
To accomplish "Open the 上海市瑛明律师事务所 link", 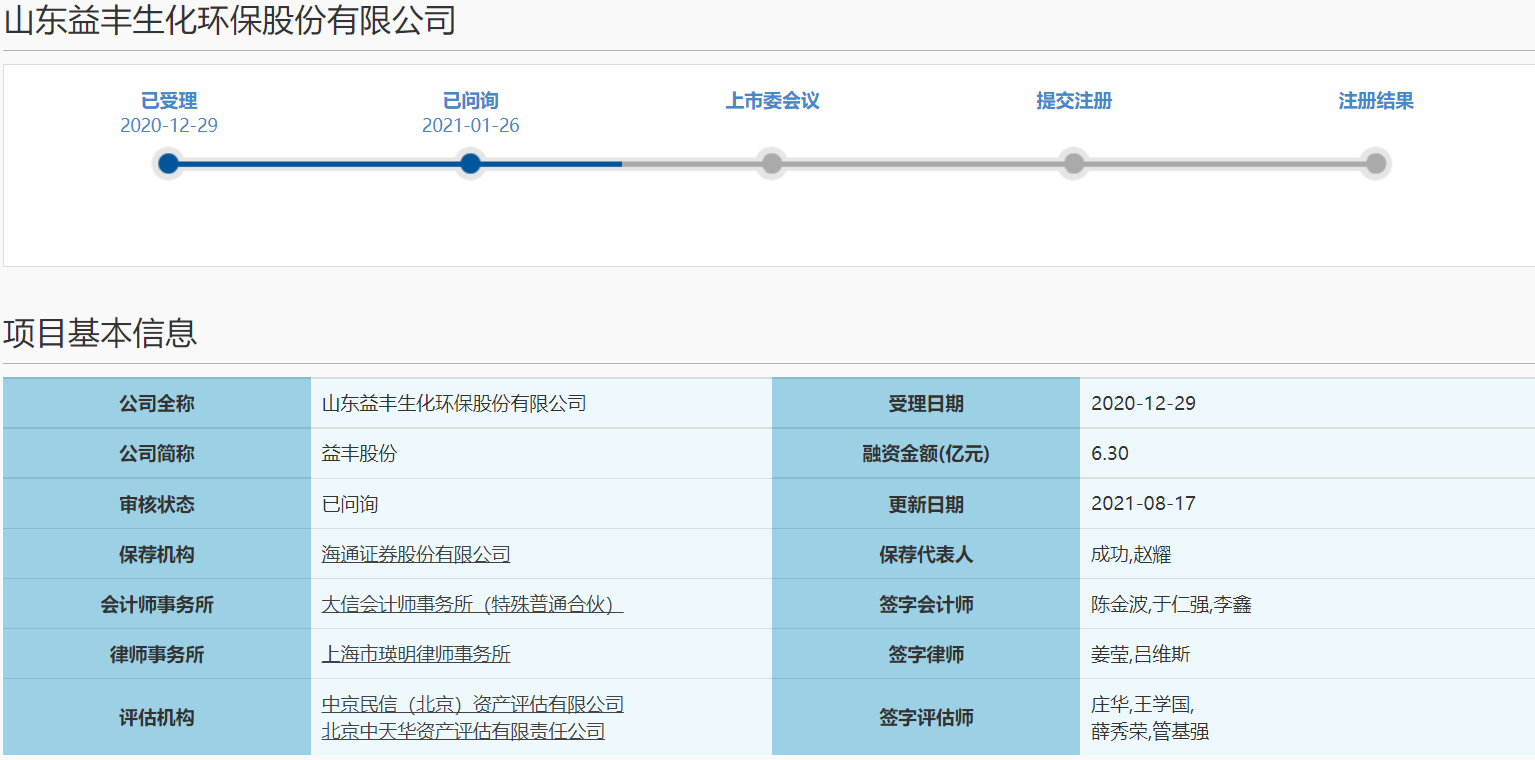I will tap(416, 654).
